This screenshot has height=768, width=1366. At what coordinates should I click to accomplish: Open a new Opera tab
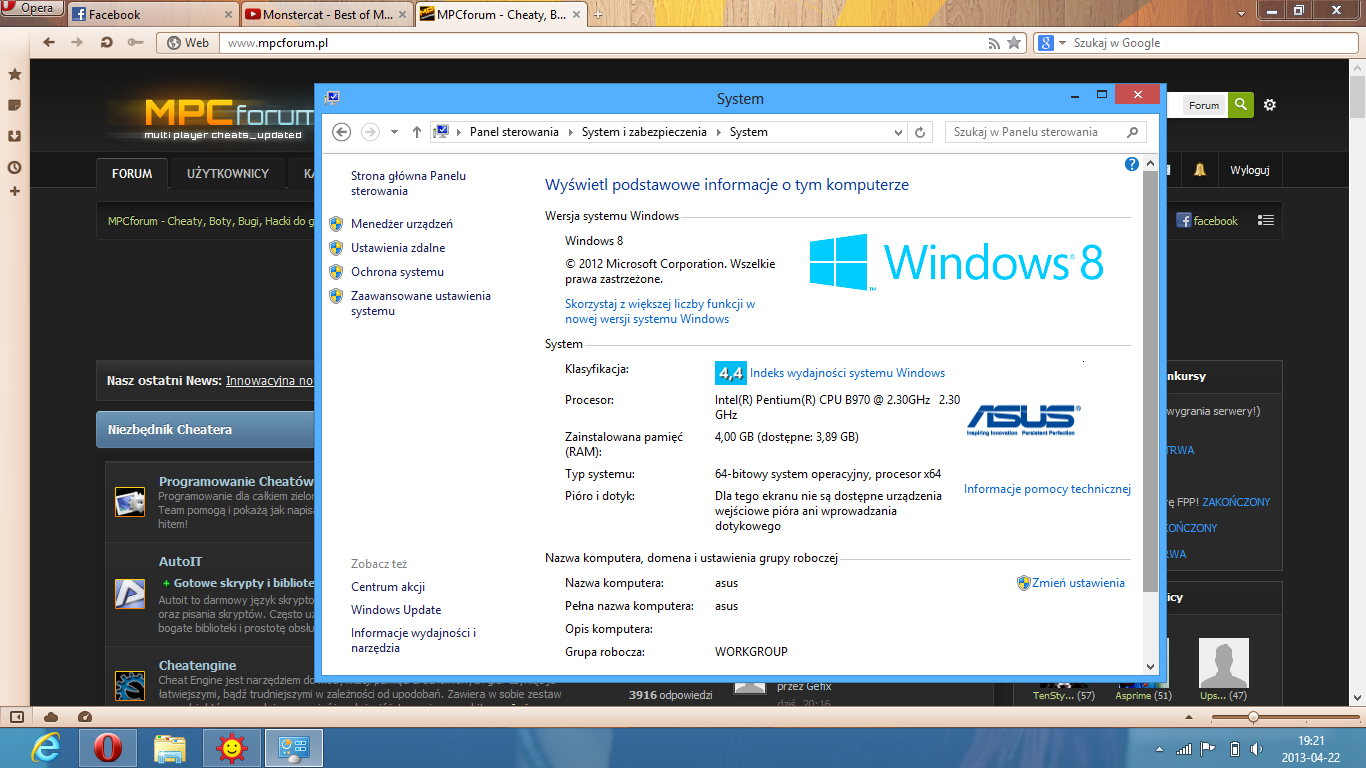click(x=599, y=14)
